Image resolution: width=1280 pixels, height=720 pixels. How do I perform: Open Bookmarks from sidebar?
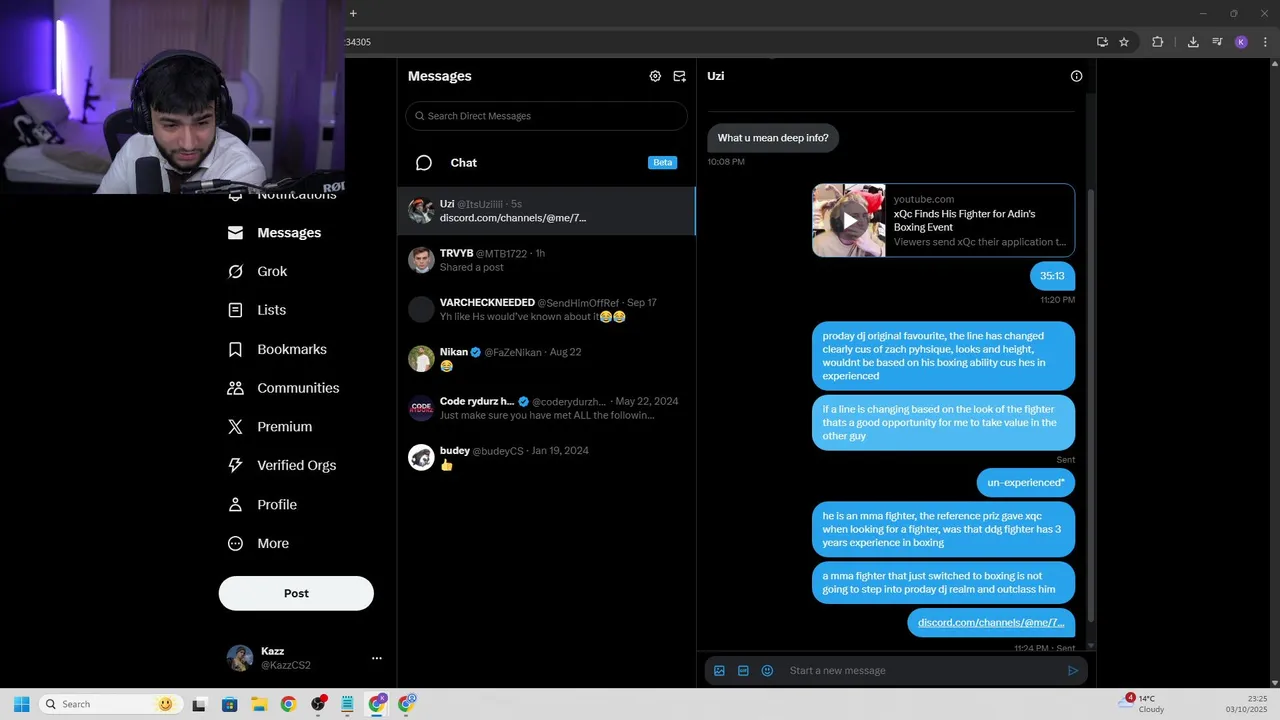[x=278, y=349]
